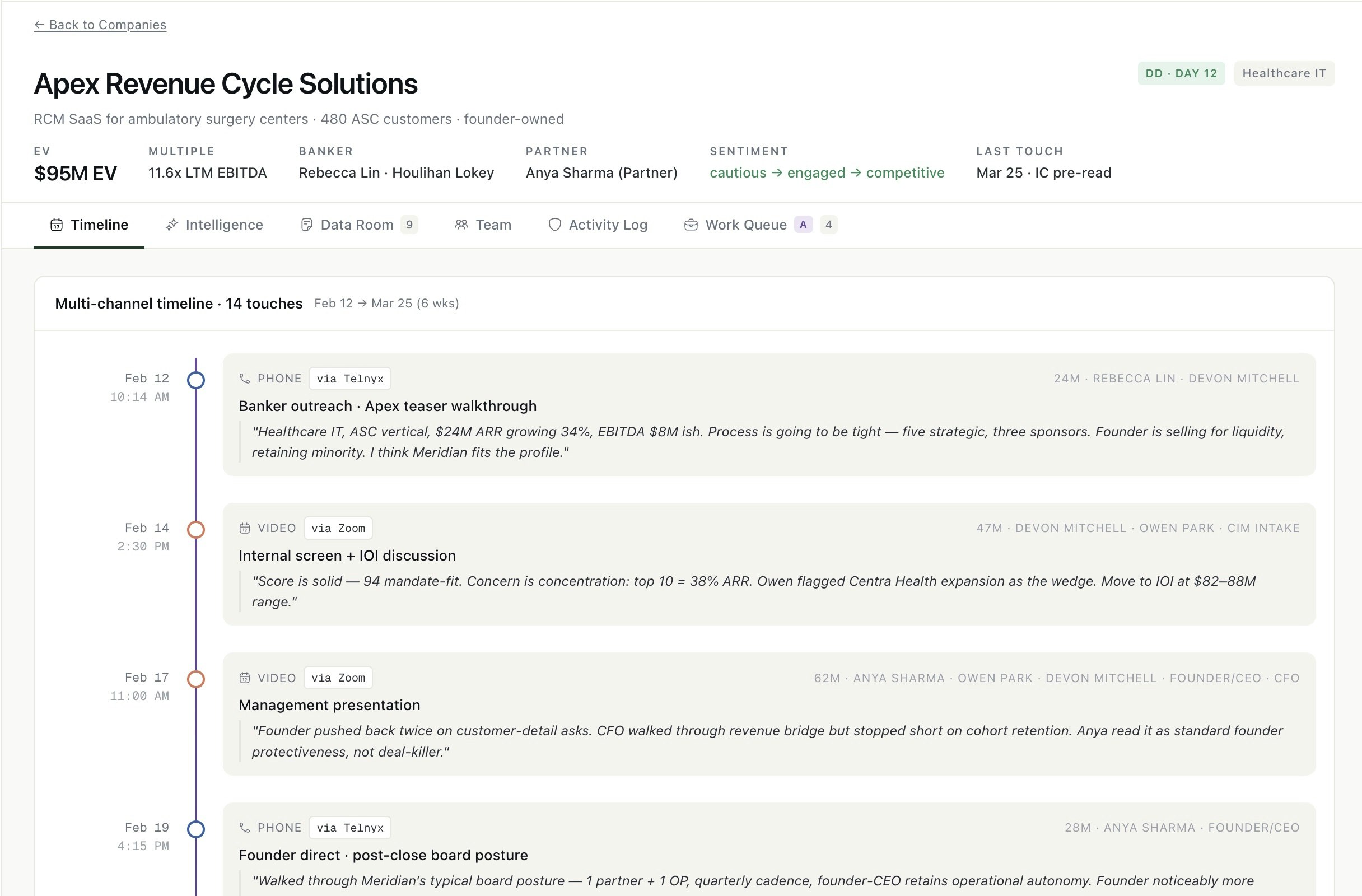The image size is (1362, 896).
Task: Open the Activity Log tab
Action: (598, 225)
